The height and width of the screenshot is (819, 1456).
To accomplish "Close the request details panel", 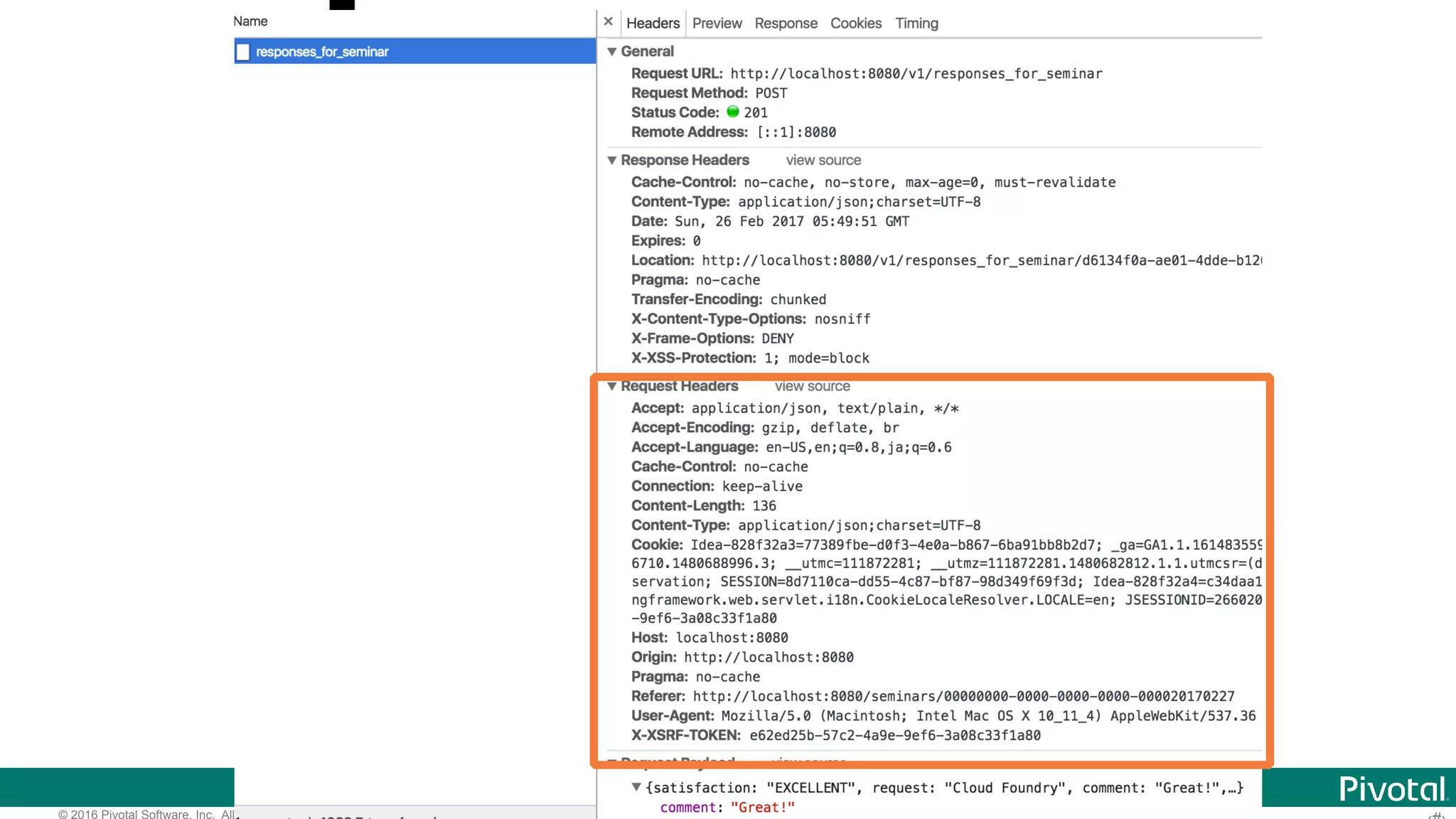I will [609, 22].
